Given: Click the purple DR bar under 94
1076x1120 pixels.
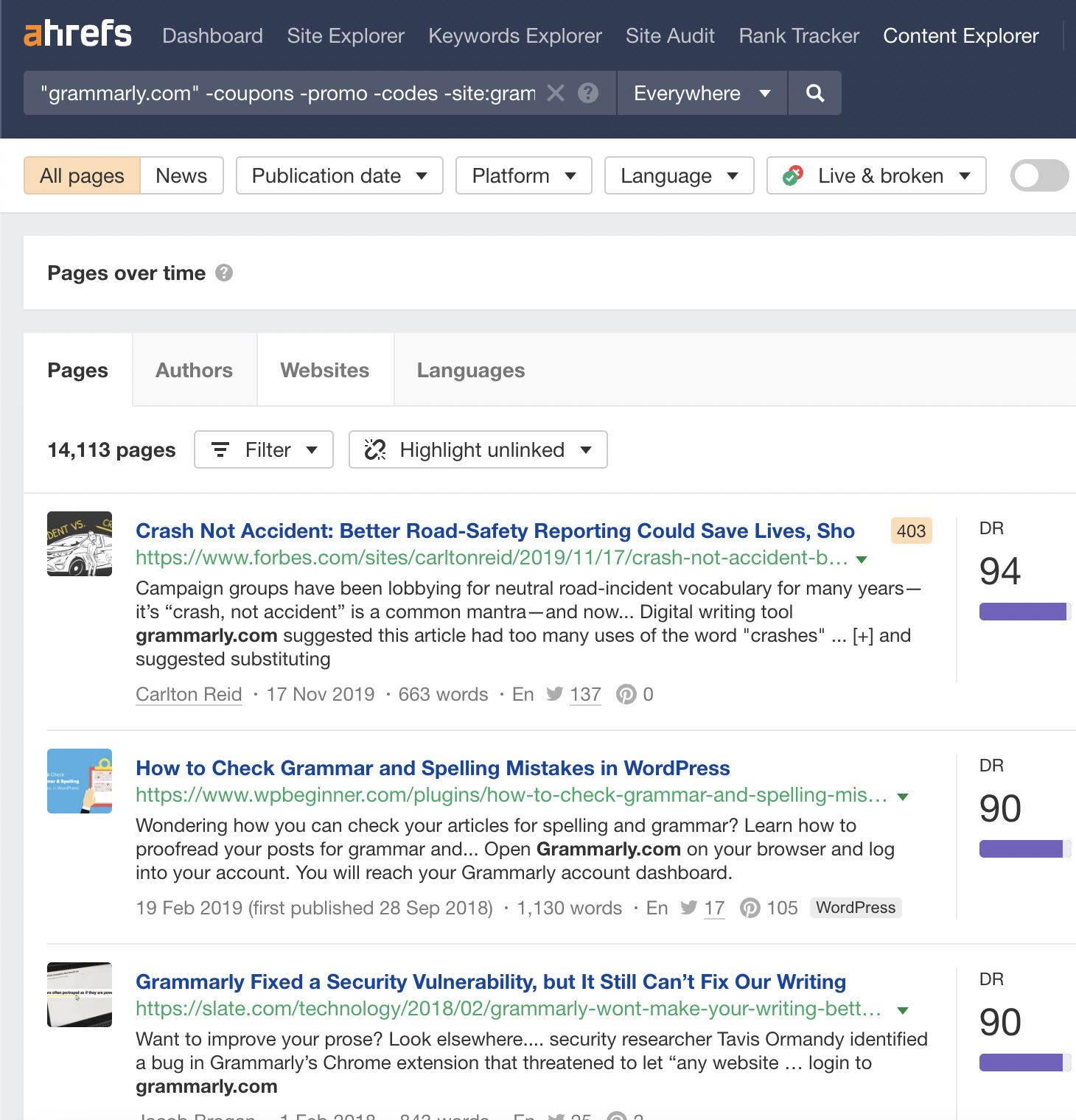Looking at the screenshot, I should point(1023,611).
